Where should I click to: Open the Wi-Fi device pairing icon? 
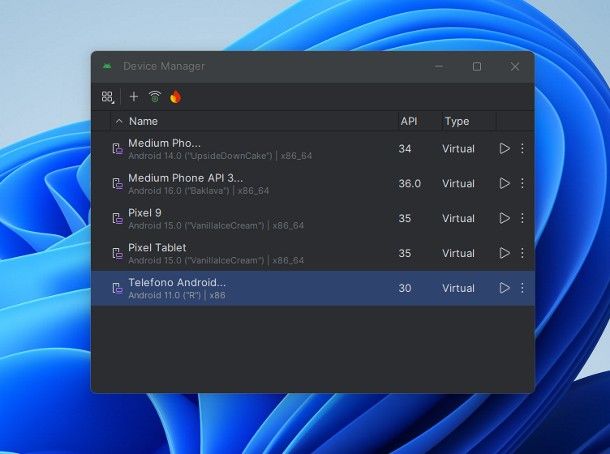(155, 97)
